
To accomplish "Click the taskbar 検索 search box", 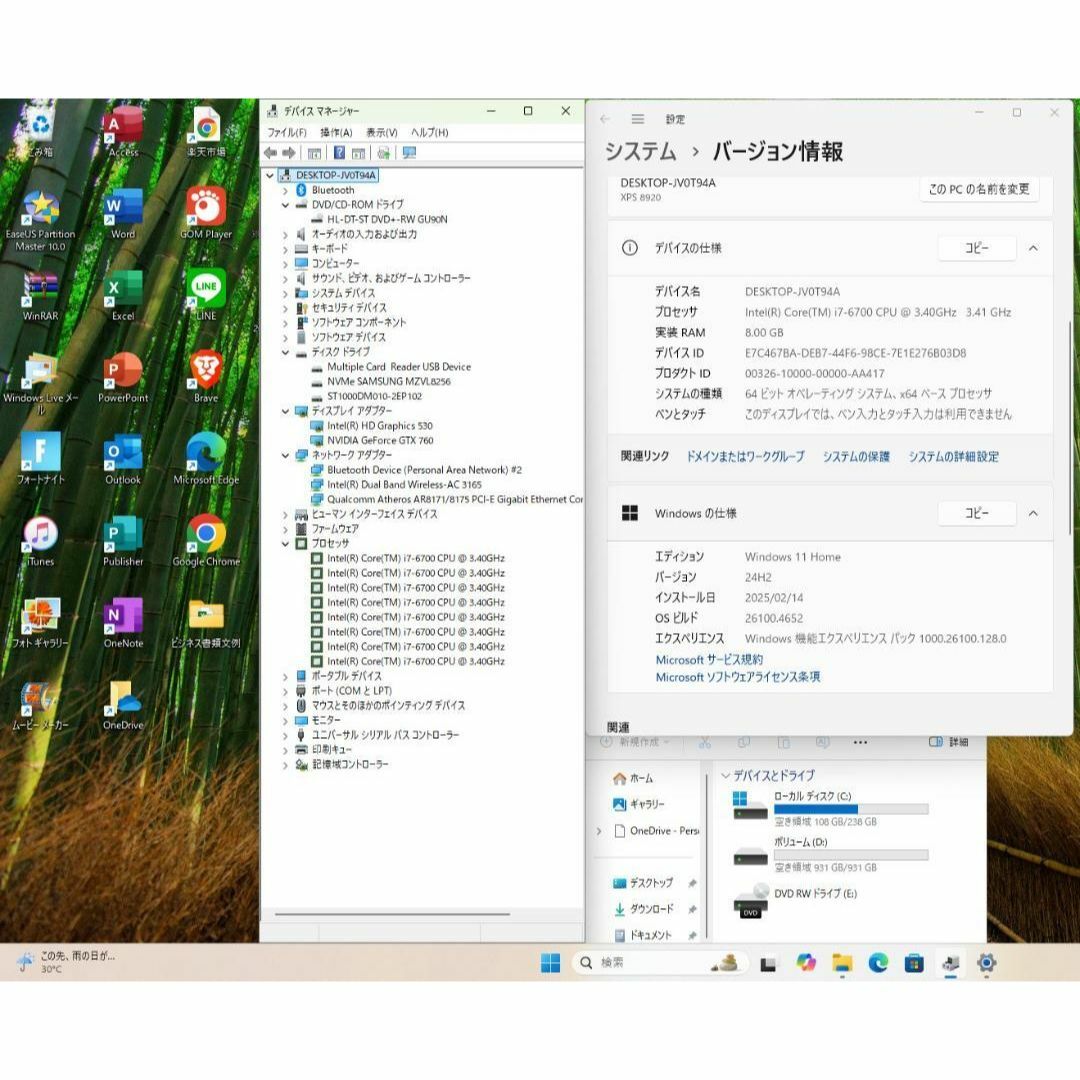I will click(659, 963).
